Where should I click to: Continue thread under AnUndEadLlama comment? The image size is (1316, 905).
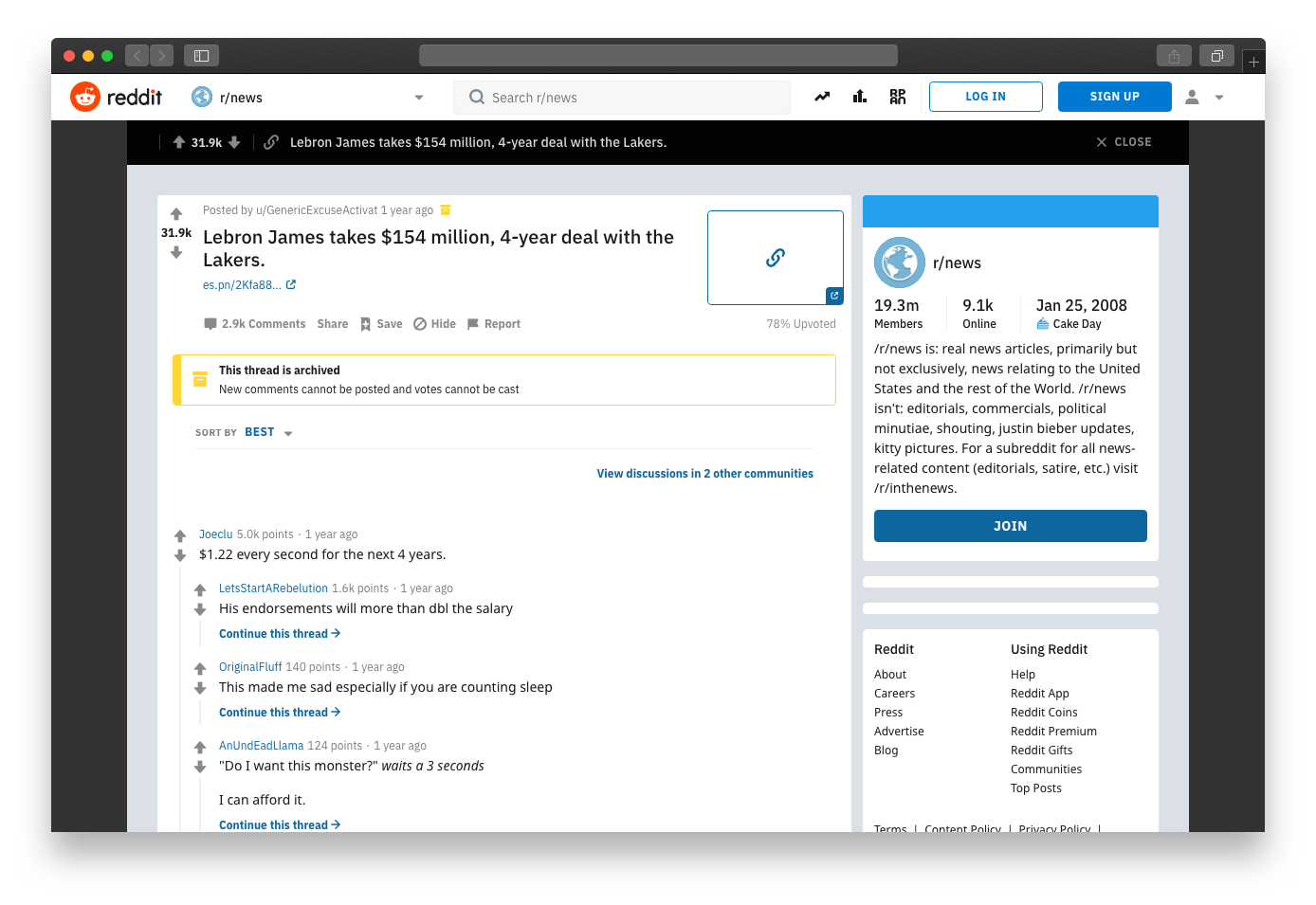pyautogui.click(x=280, y=825)
